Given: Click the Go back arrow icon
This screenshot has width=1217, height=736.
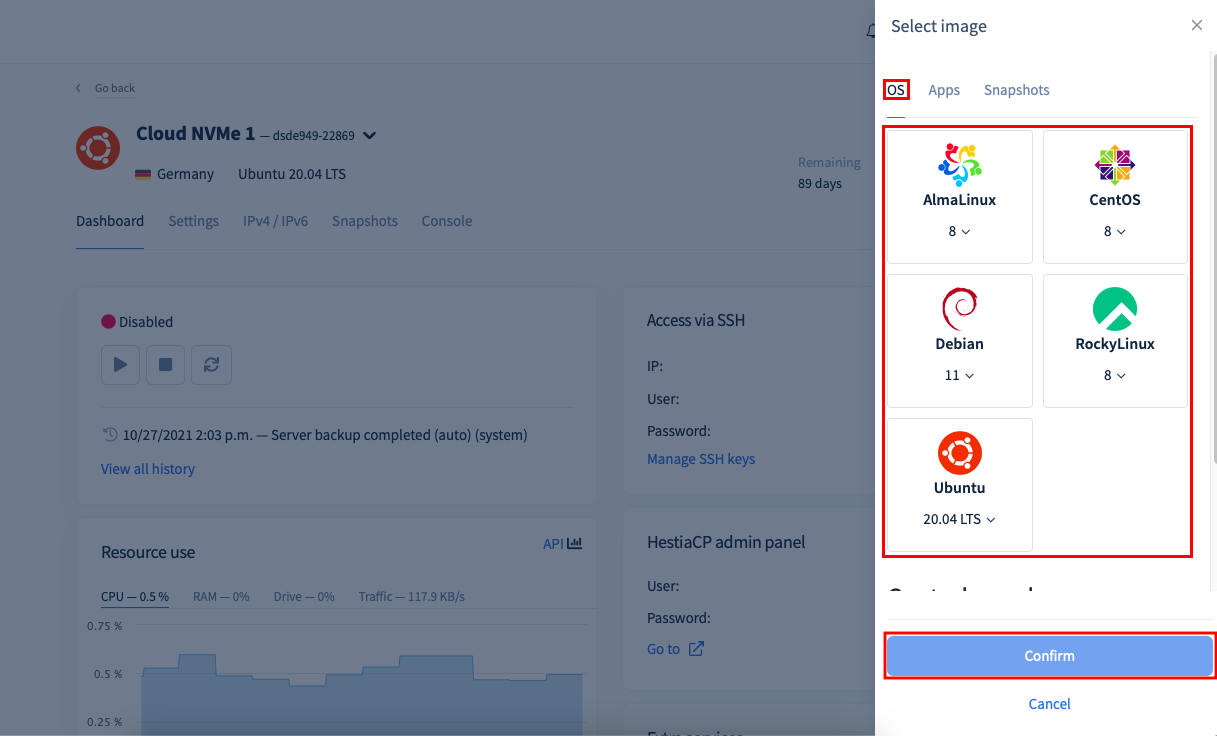Looking at the screenshot, I should 79,88.
